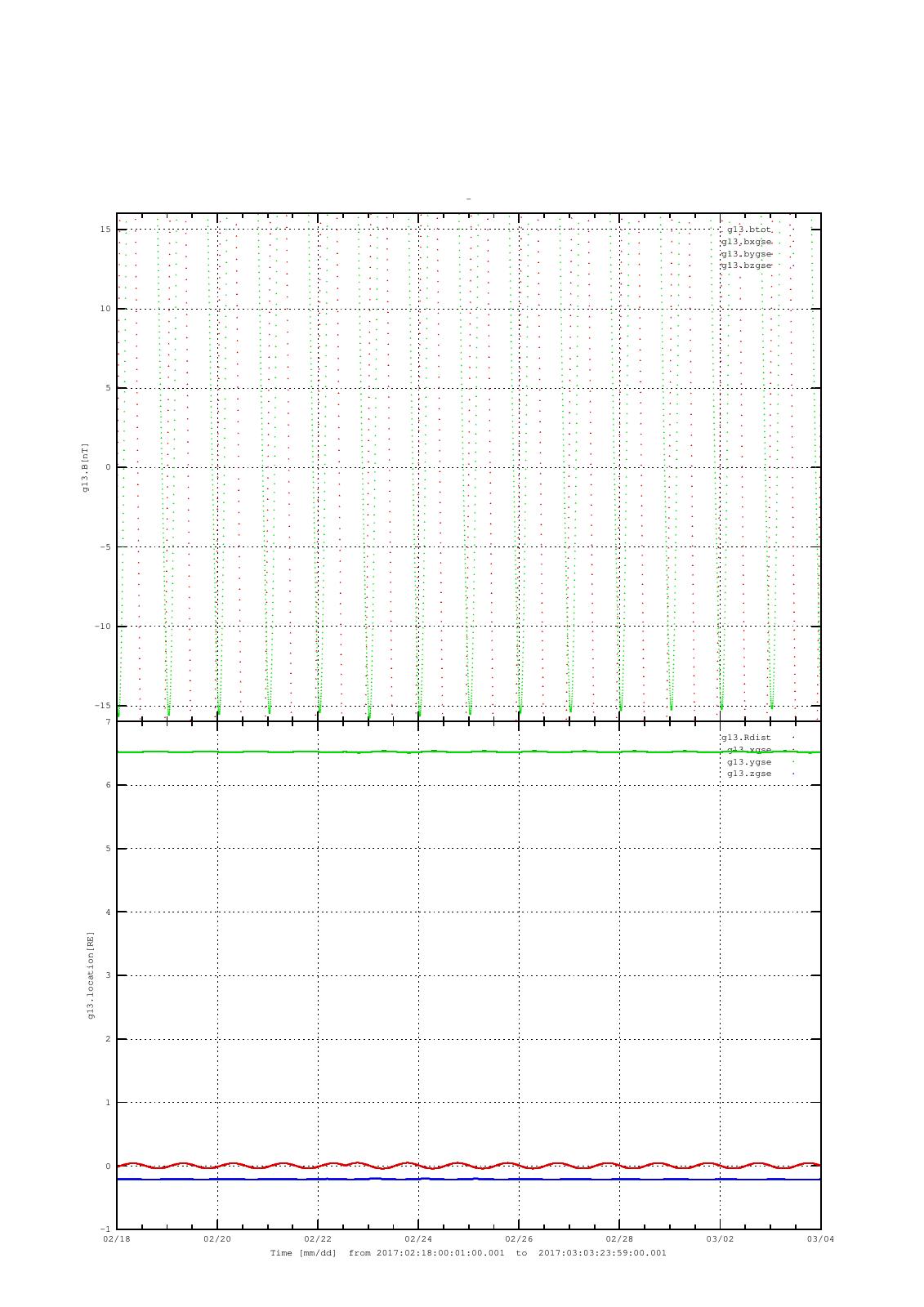Click the 02/28 date tick label
924x1307 pixels.
coord(619,1238)
